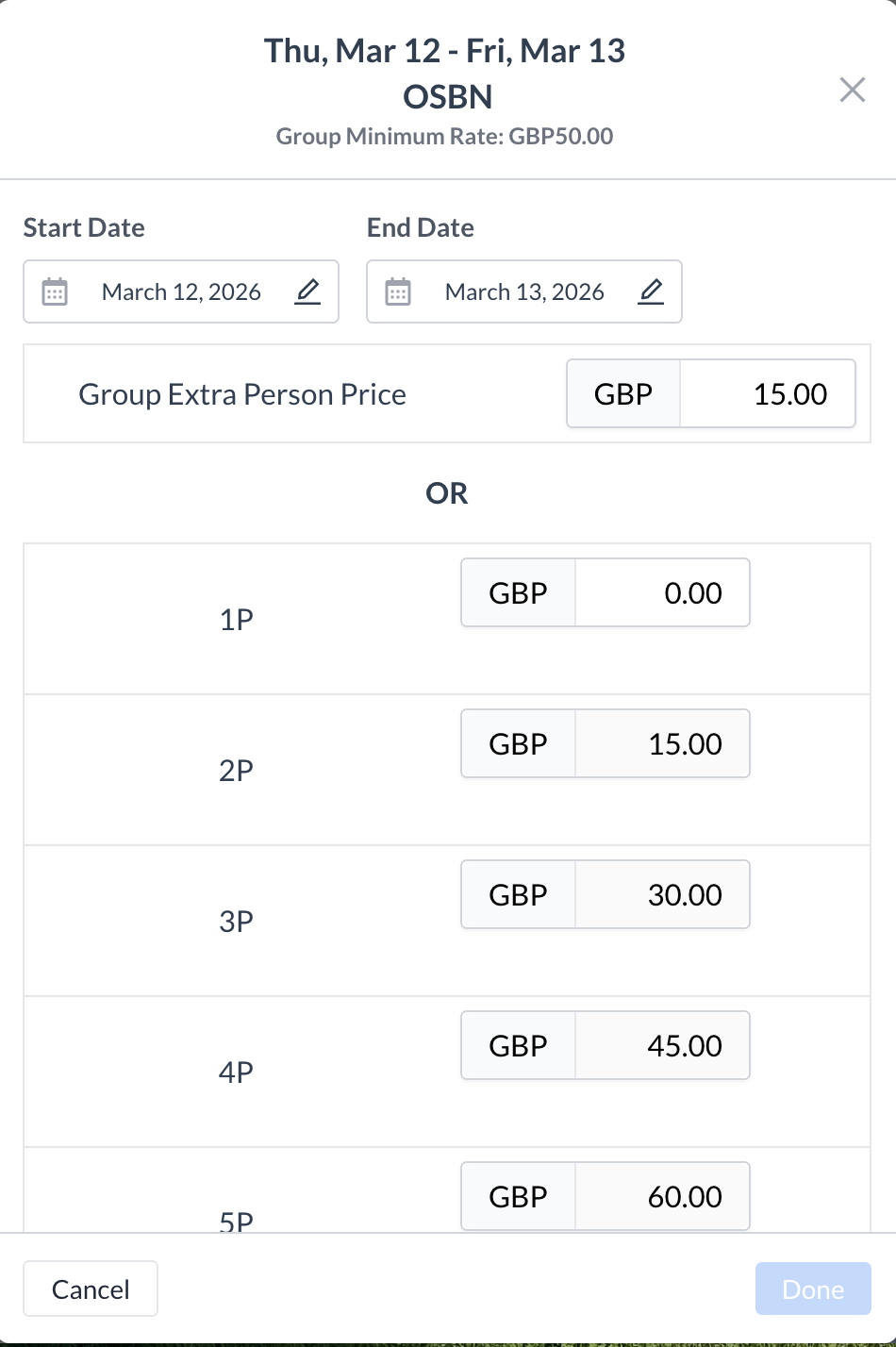This screenshot has width=896, height=1347.
Task: Click the 3P price input showing 30.00
Action: pyautogui.click(x=662, y=895)
